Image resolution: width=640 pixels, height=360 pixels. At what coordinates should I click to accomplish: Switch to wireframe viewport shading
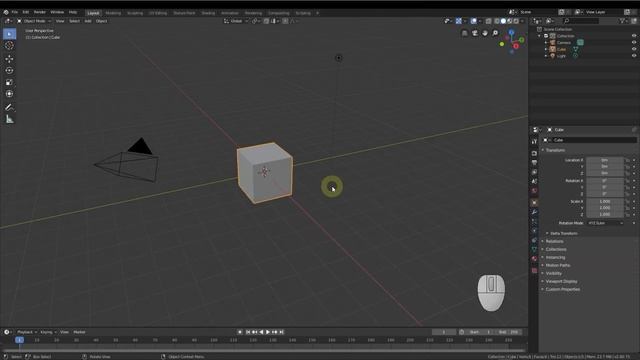(497, 21)
